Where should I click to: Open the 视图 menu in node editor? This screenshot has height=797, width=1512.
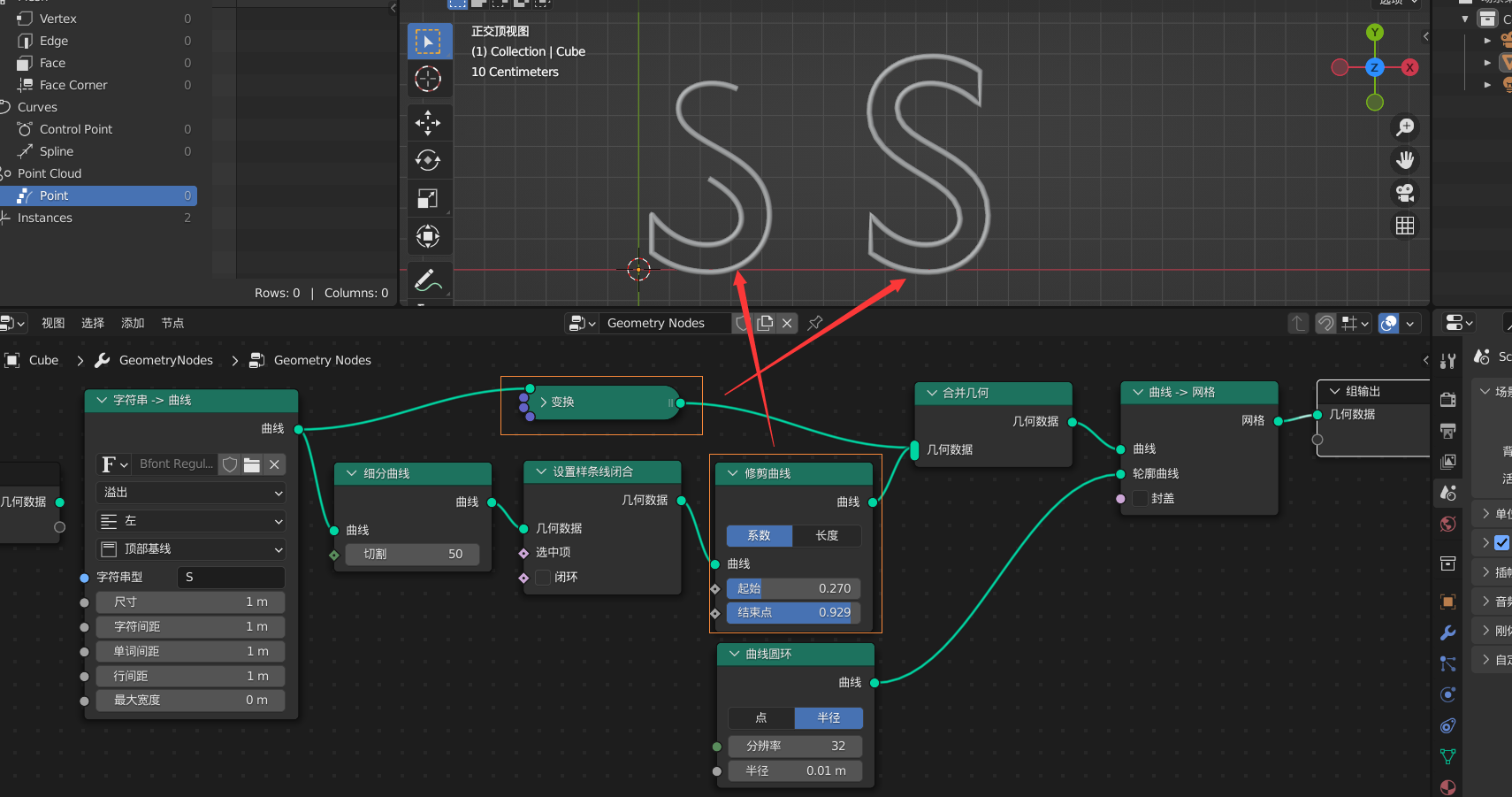tap(53, 323)
